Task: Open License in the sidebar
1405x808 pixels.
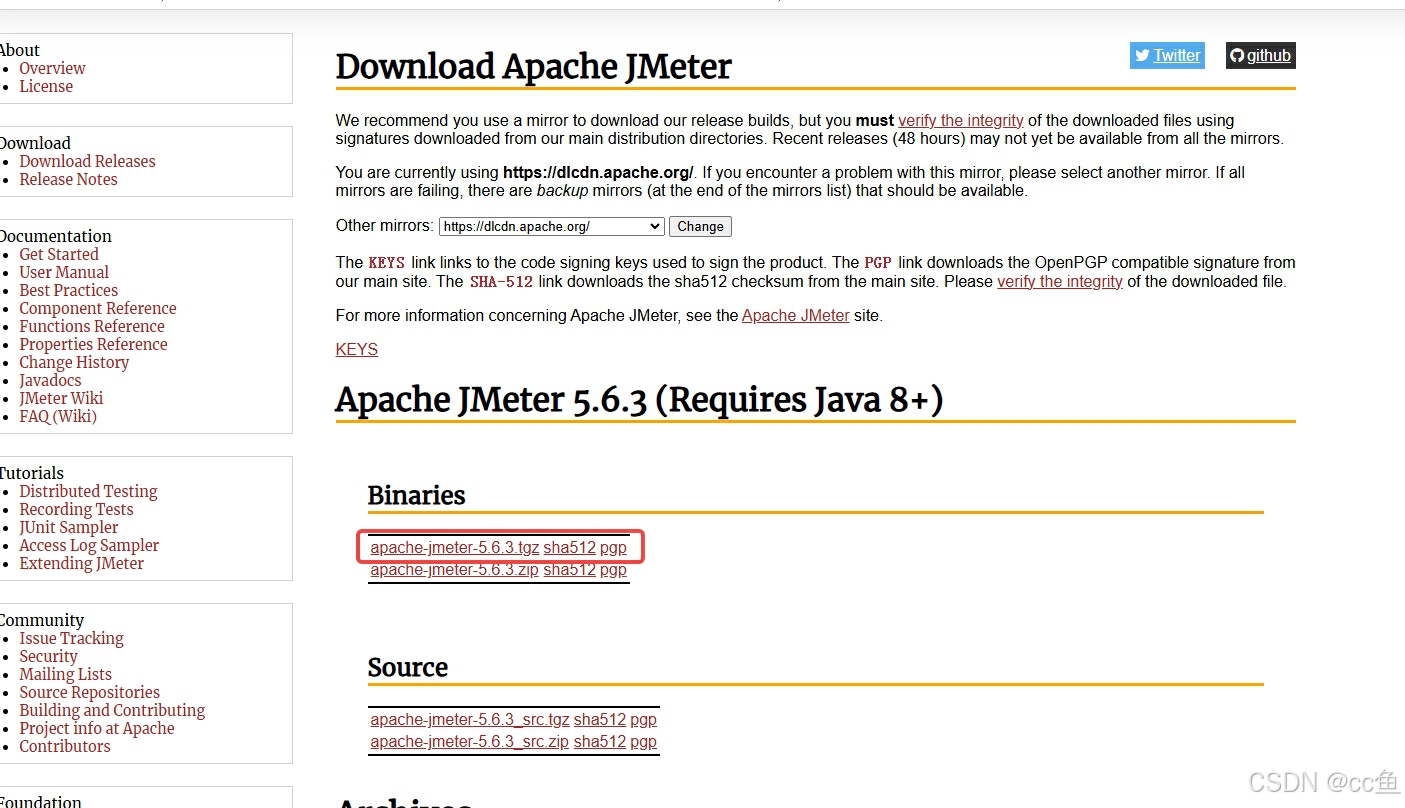Action: [46, 87]
